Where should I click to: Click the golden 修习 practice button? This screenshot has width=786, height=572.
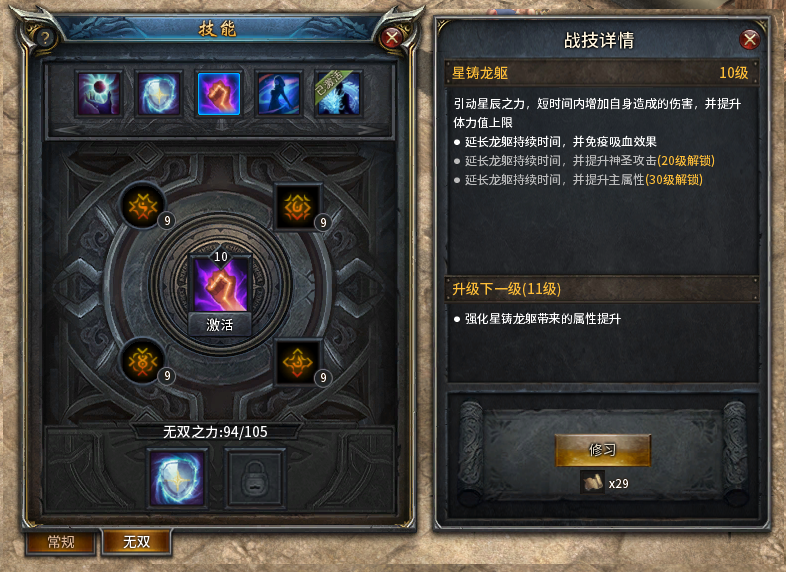click(x=603, y=450)
